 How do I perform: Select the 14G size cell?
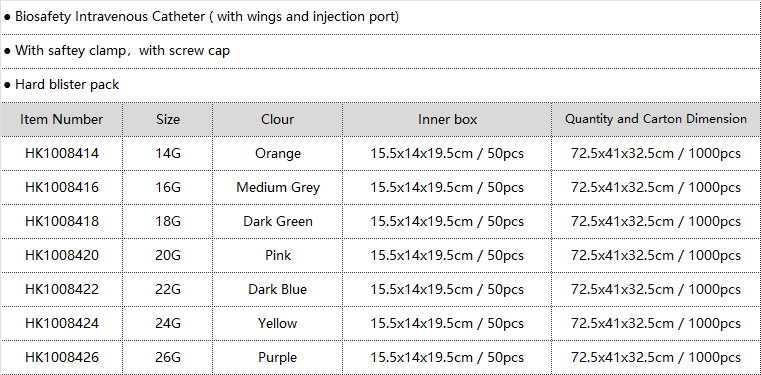coord(168,153)
